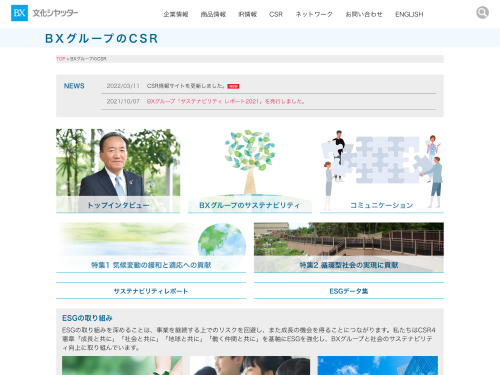Click the ESGデータ集 button
Viewport: 500px width, 375px height.
click(x=349, y=291)
